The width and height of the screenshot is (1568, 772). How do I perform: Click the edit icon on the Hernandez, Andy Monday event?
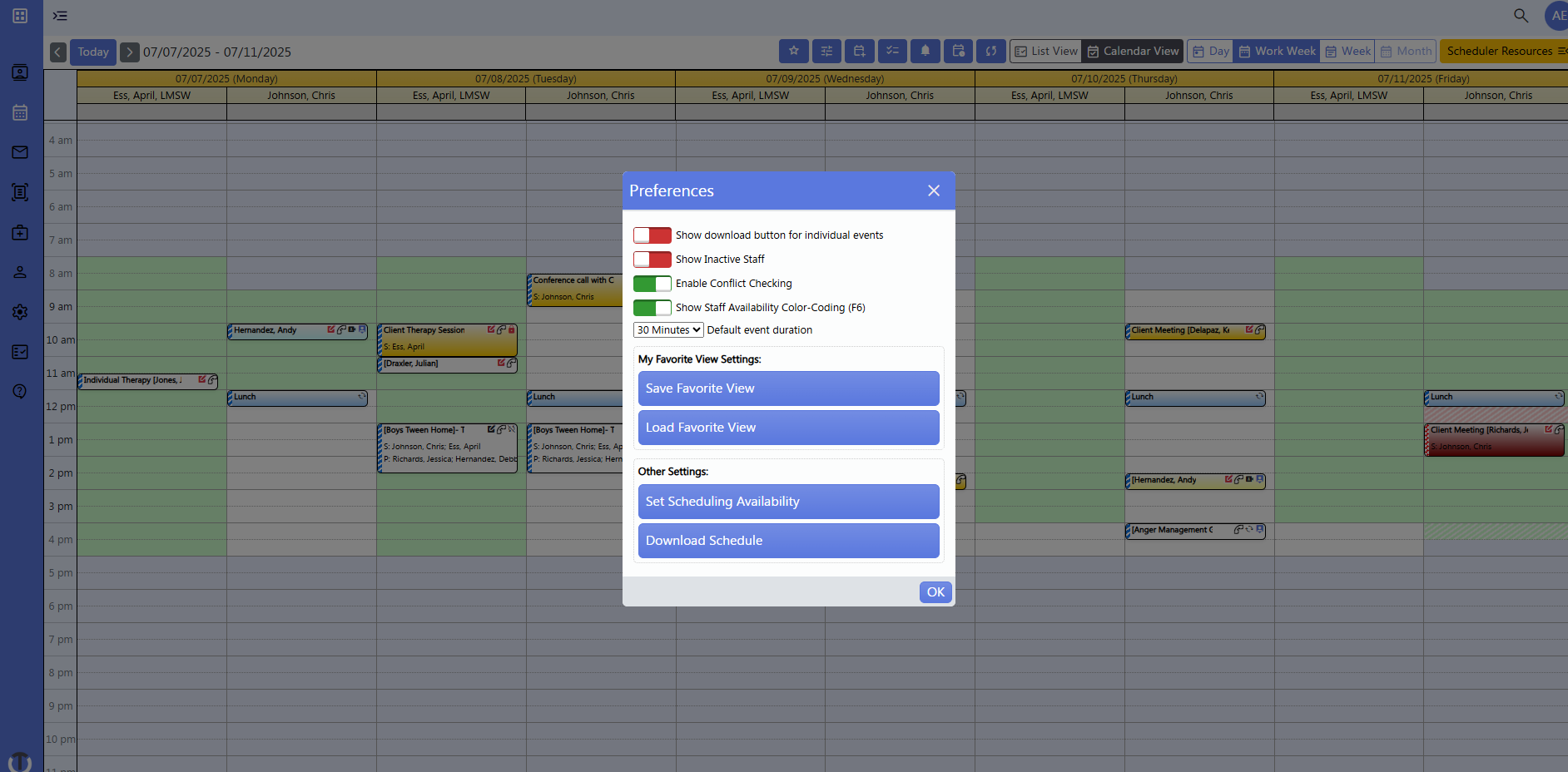click(x=331, y=329)
